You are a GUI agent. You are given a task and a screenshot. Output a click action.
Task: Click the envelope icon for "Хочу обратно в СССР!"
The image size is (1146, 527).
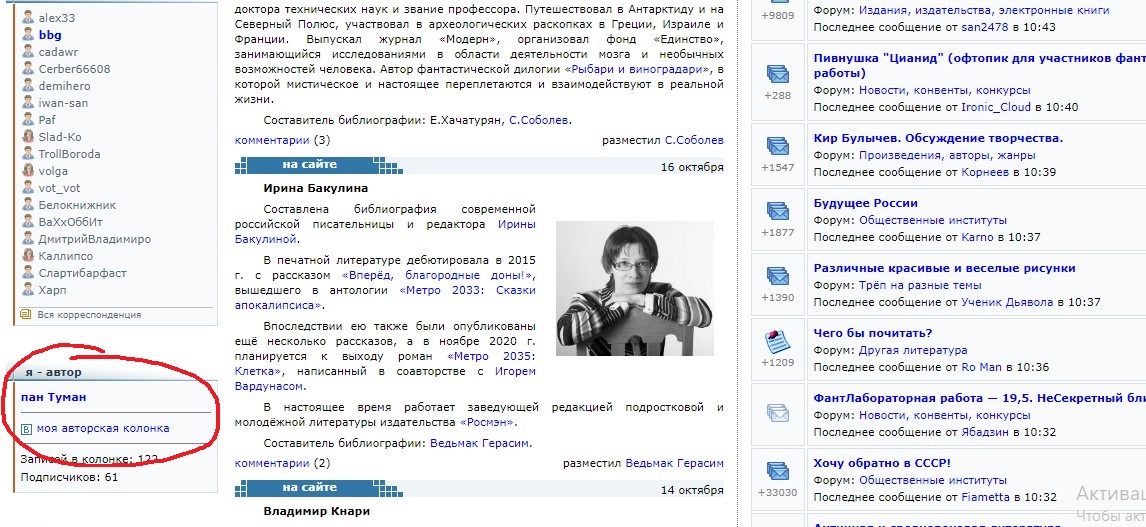[x=777, y=470]
